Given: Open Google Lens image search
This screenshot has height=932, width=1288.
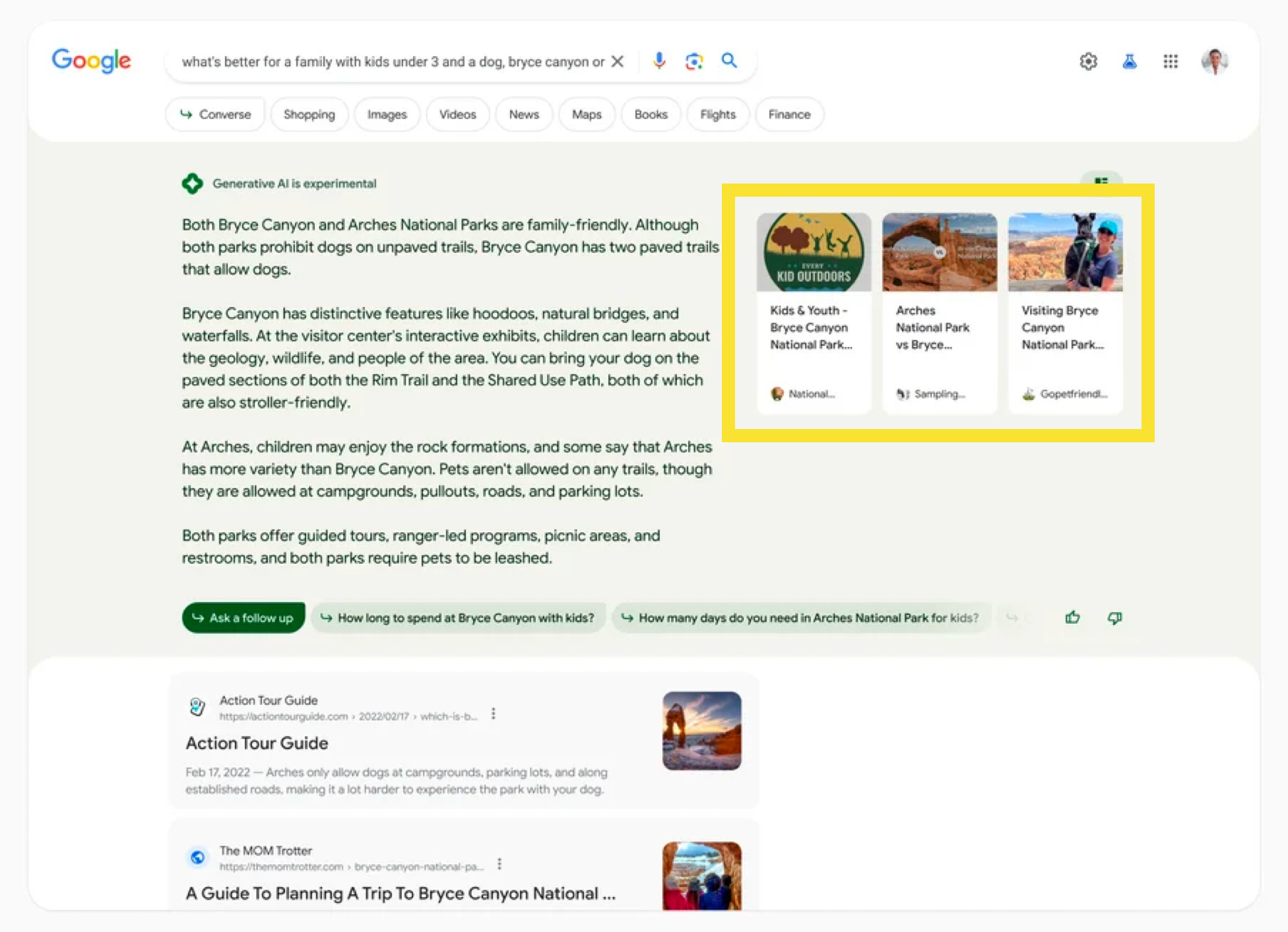Looking at the screenshot, I should point(693,61).
